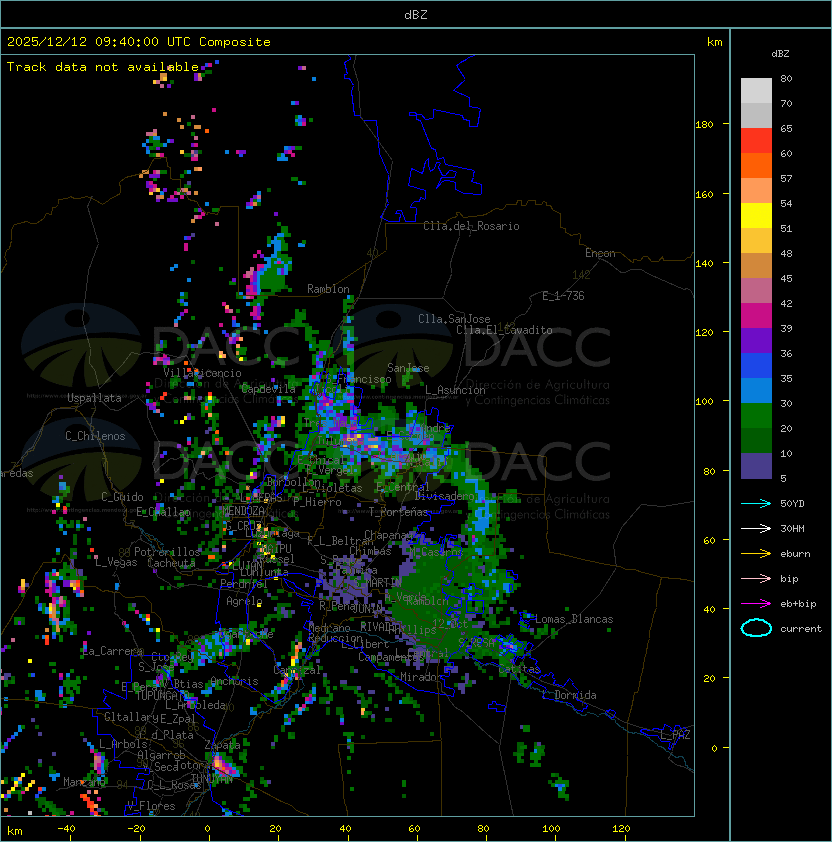This screenshot has height=842, width=832.
Task: Click the 'Uspallata' map label
Action: click(94, 398)
